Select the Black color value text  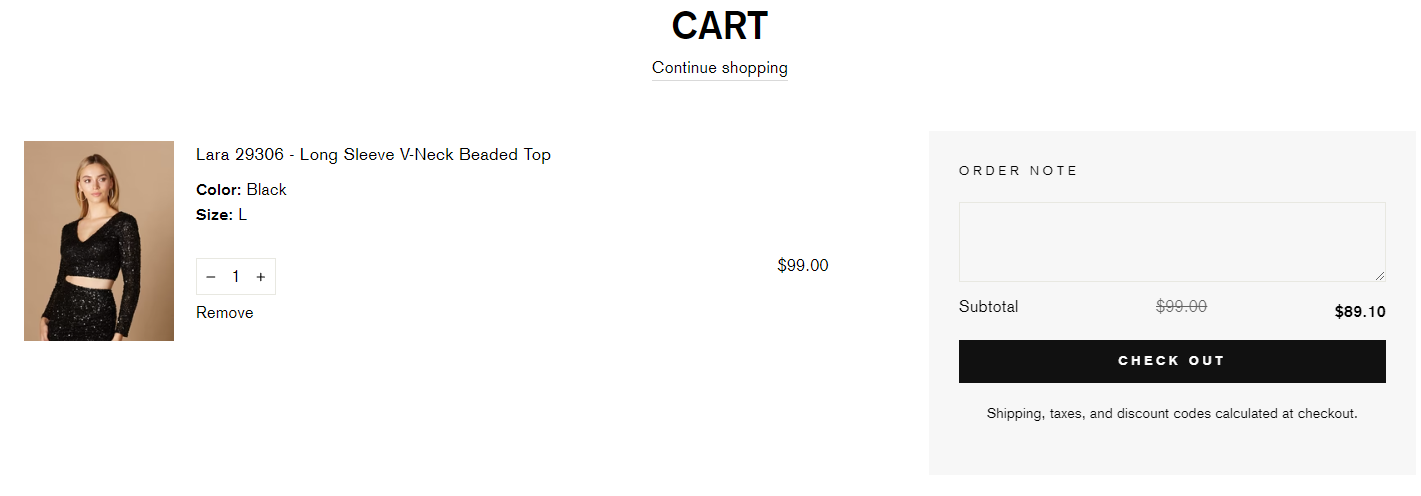pos(267,190)
